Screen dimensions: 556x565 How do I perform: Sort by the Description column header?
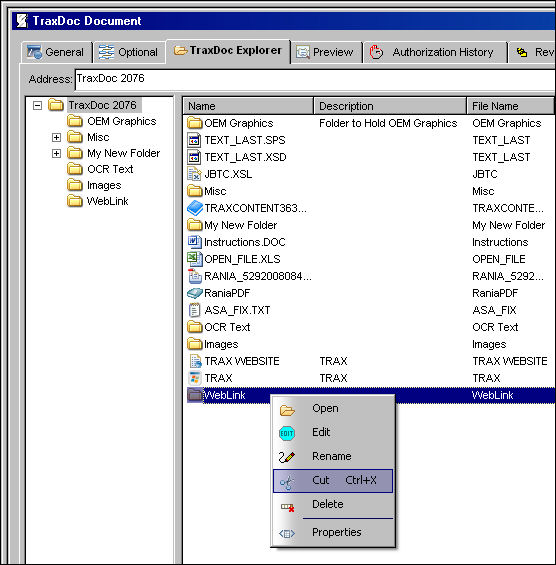click(x=390, y=106)
